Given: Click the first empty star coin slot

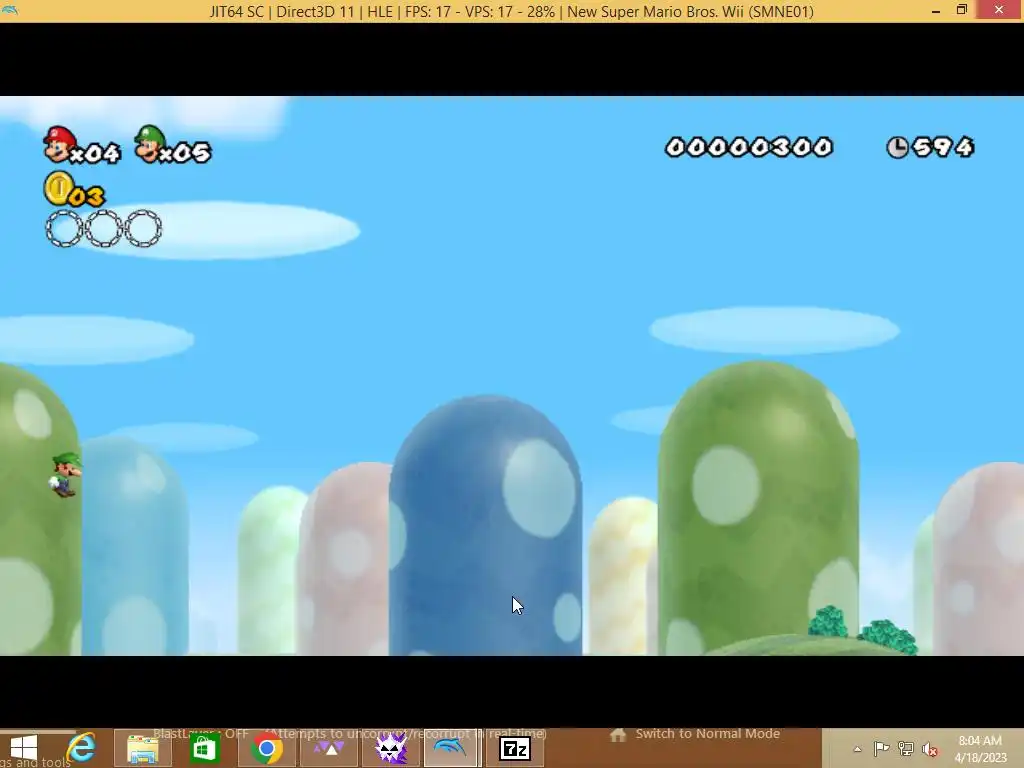Looking at the screenshot, I should point(64,229).
